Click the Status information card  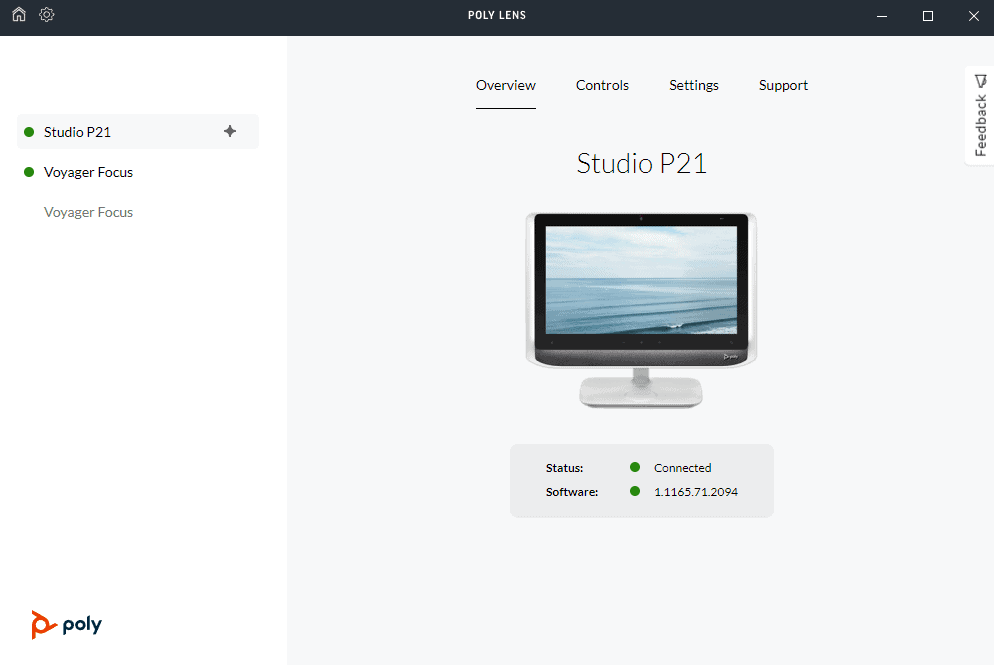tap(641, 480)
